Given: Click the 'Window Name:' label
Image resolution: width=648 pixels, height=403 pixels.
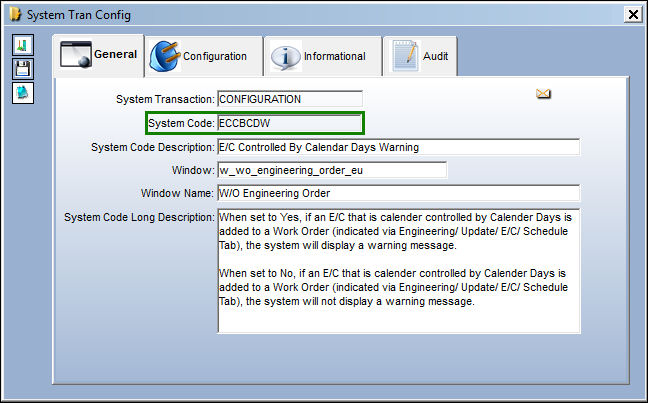Looking at the screenshot, I should coord(177,193).
